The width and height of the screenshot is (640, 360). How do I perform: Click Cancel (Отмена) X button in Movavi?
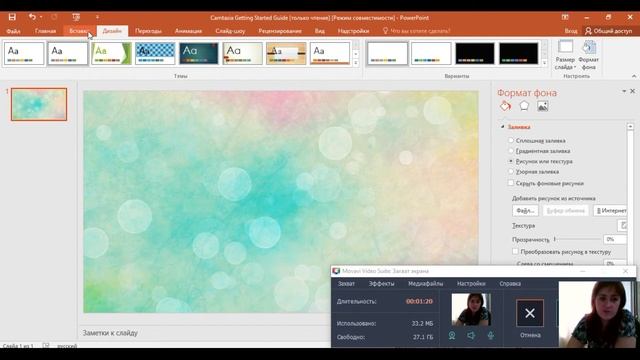530,313
